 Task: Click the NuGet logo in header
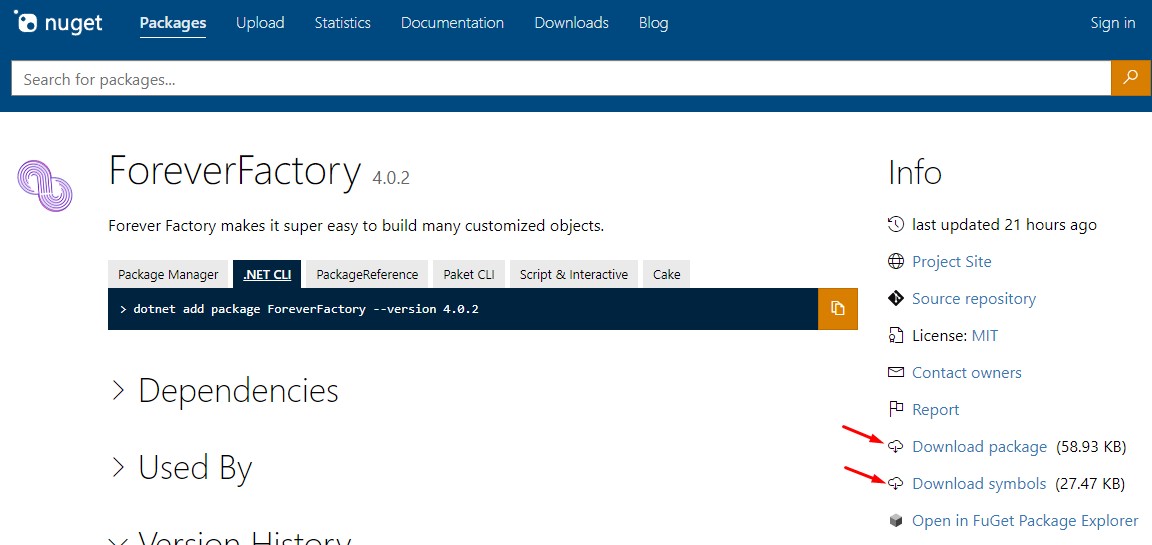[x=58, y=23]
